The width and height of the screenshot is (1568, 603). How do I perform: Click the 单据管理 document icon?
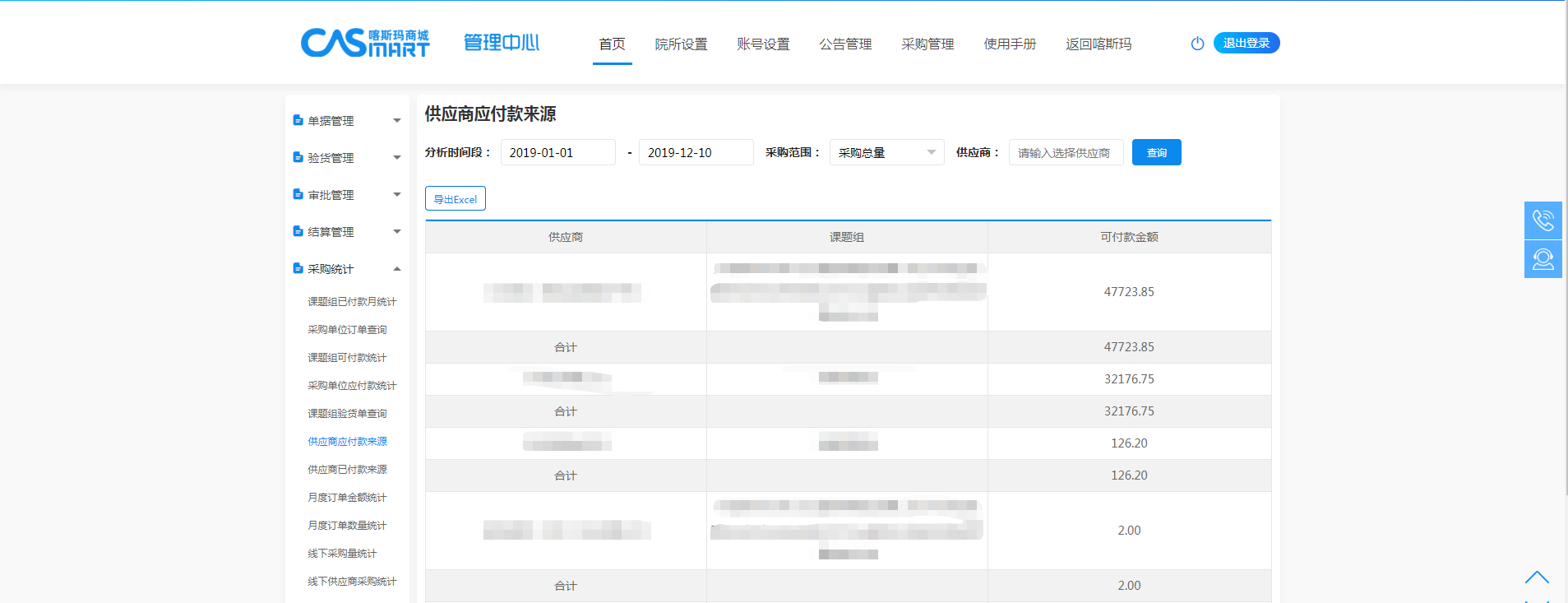[x=298, y=121]
